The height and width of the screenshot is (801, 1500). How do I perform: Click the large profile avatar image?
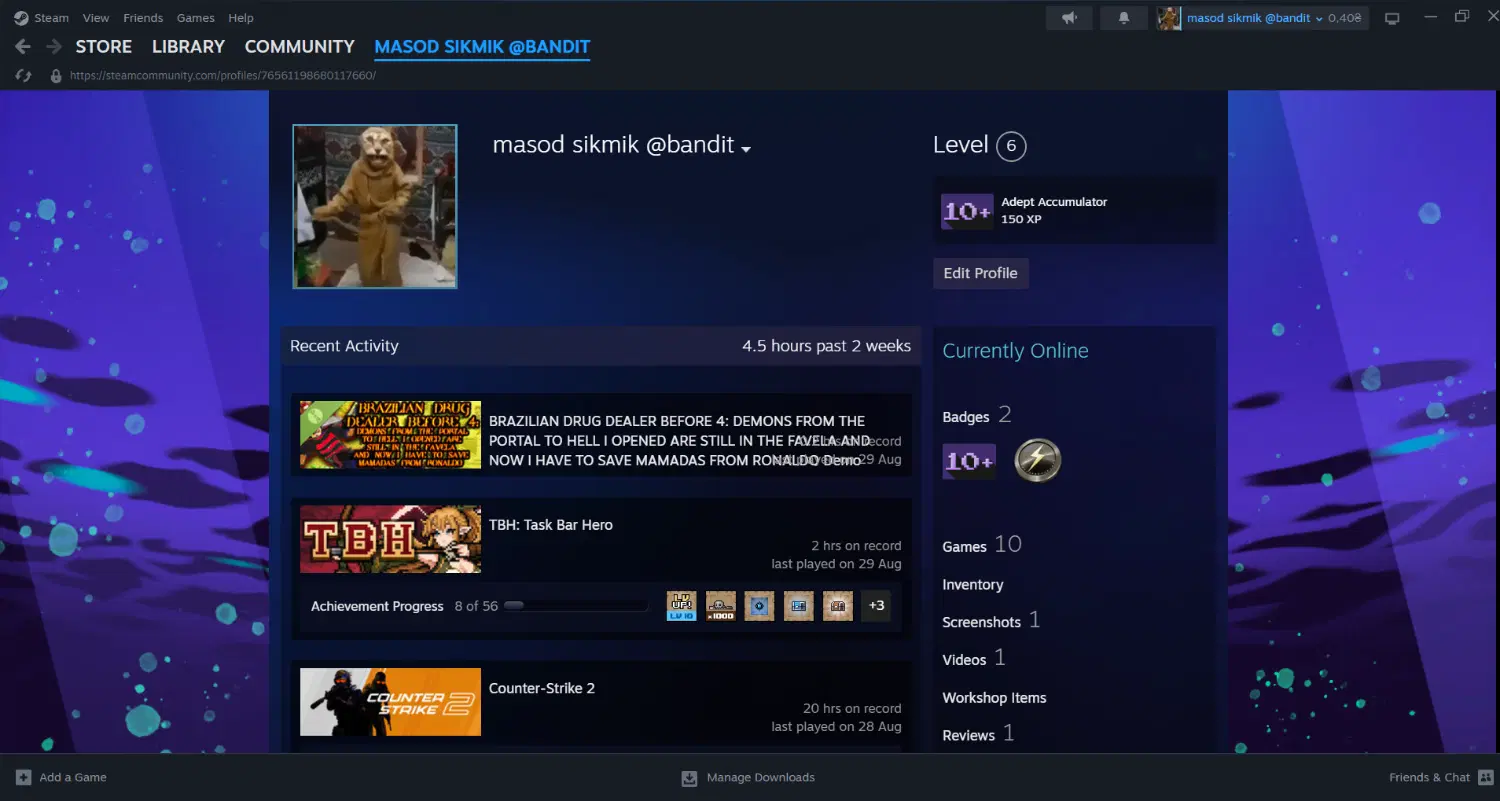(x=375, y=206)
